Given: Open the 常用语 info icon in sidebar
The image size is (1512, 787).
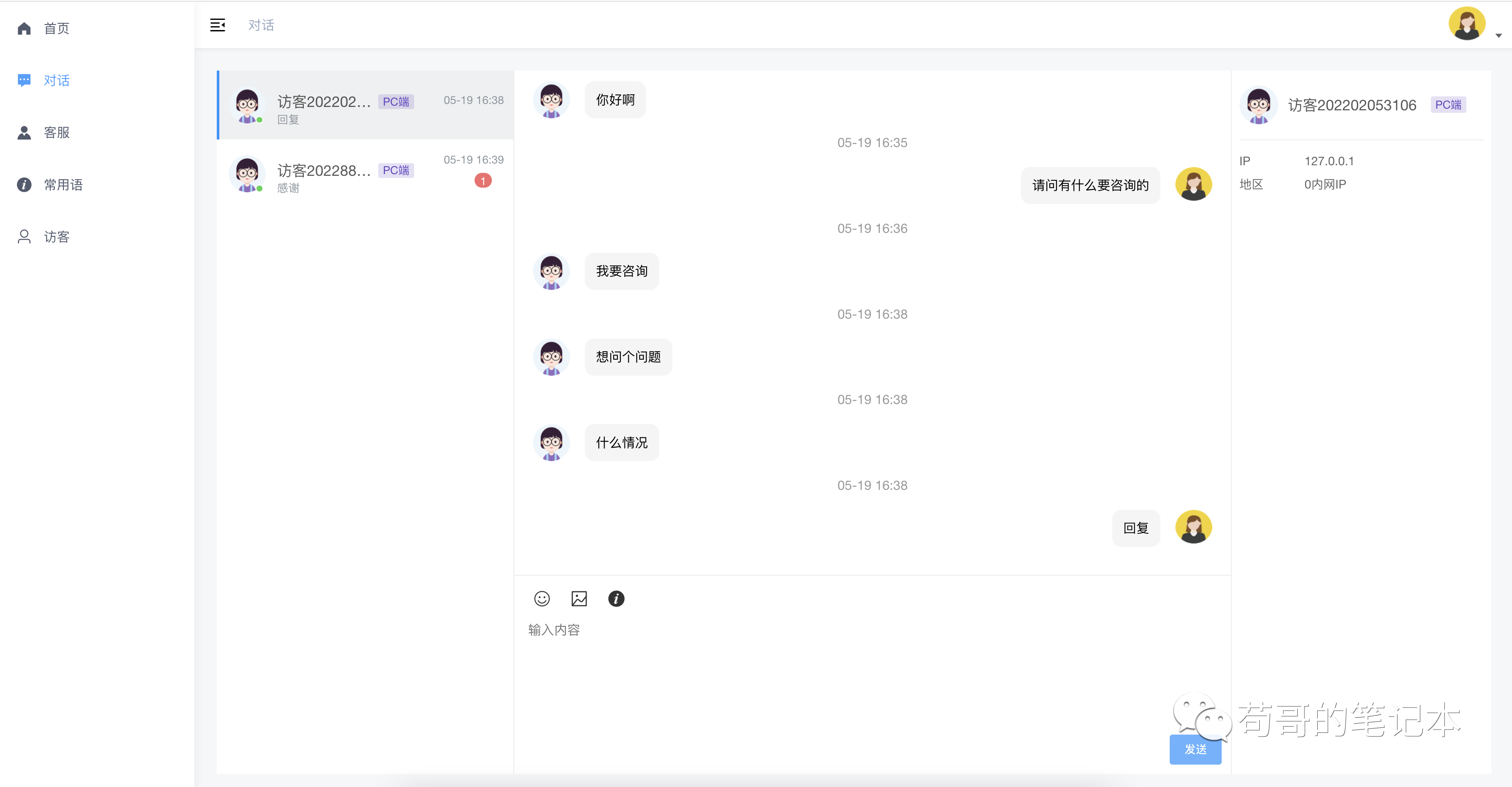Looking at the screenshot, I should pos(24,185).
